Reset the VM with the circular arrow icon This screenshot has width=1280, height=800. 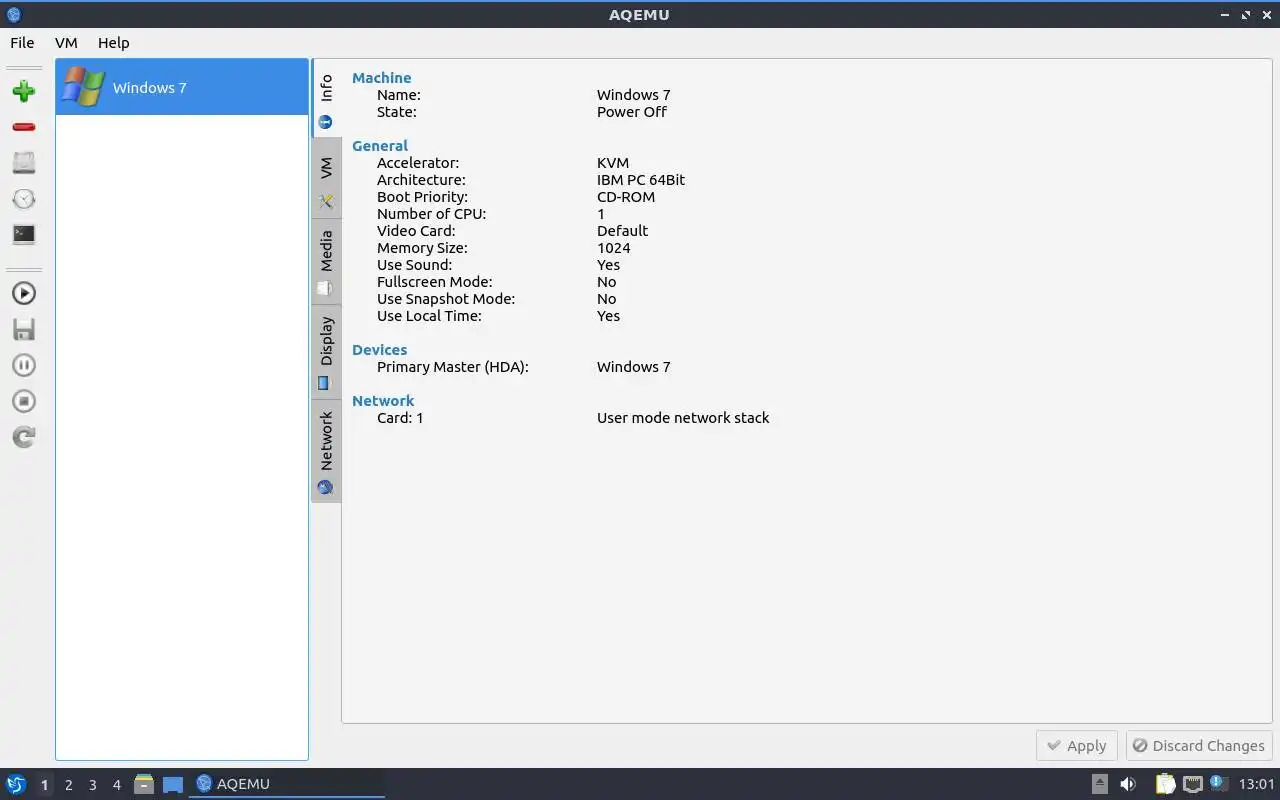point(24,437)
